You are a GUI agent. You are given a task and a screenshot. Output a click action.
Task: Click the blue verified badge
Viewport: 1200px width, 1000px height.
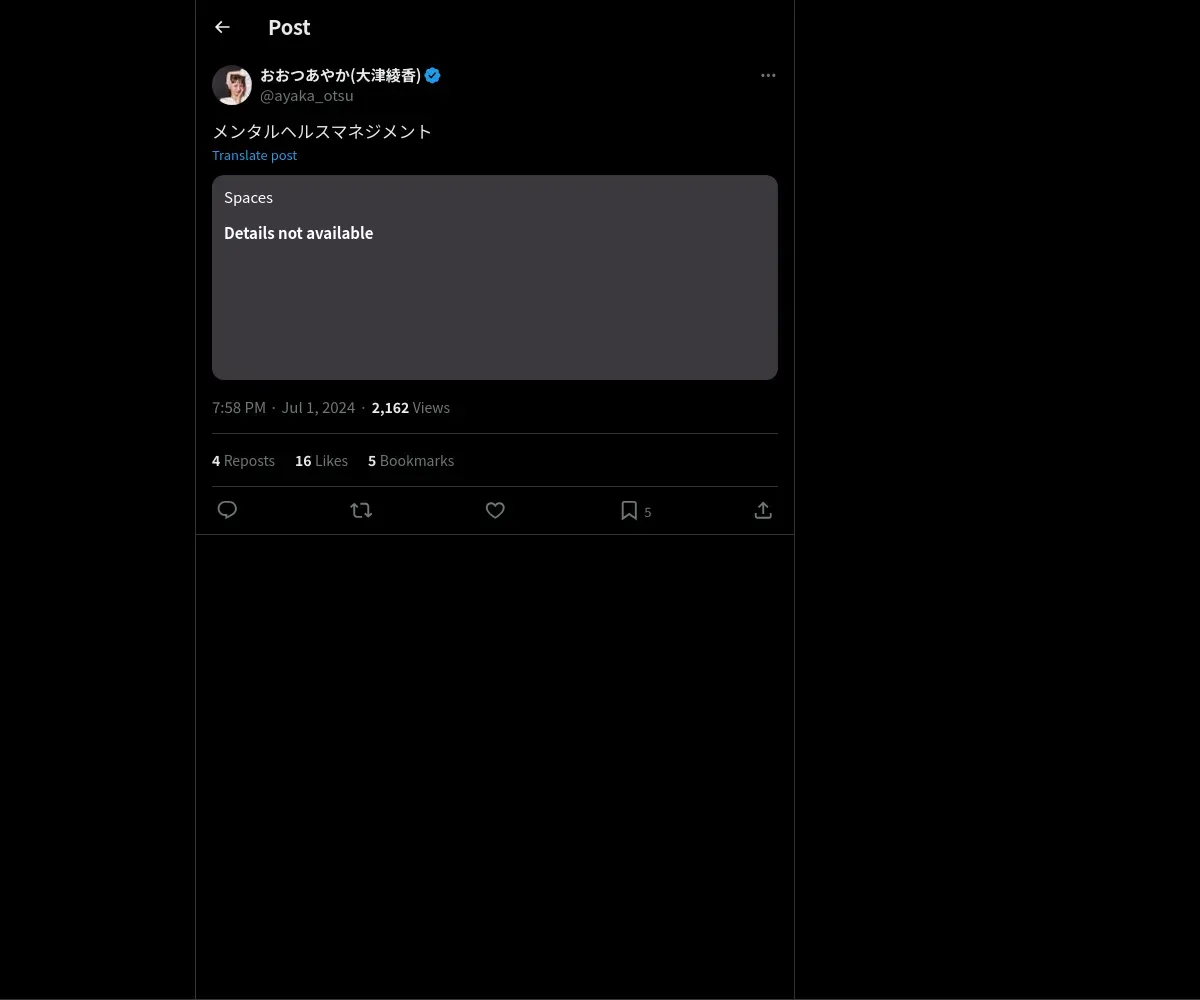433,75
